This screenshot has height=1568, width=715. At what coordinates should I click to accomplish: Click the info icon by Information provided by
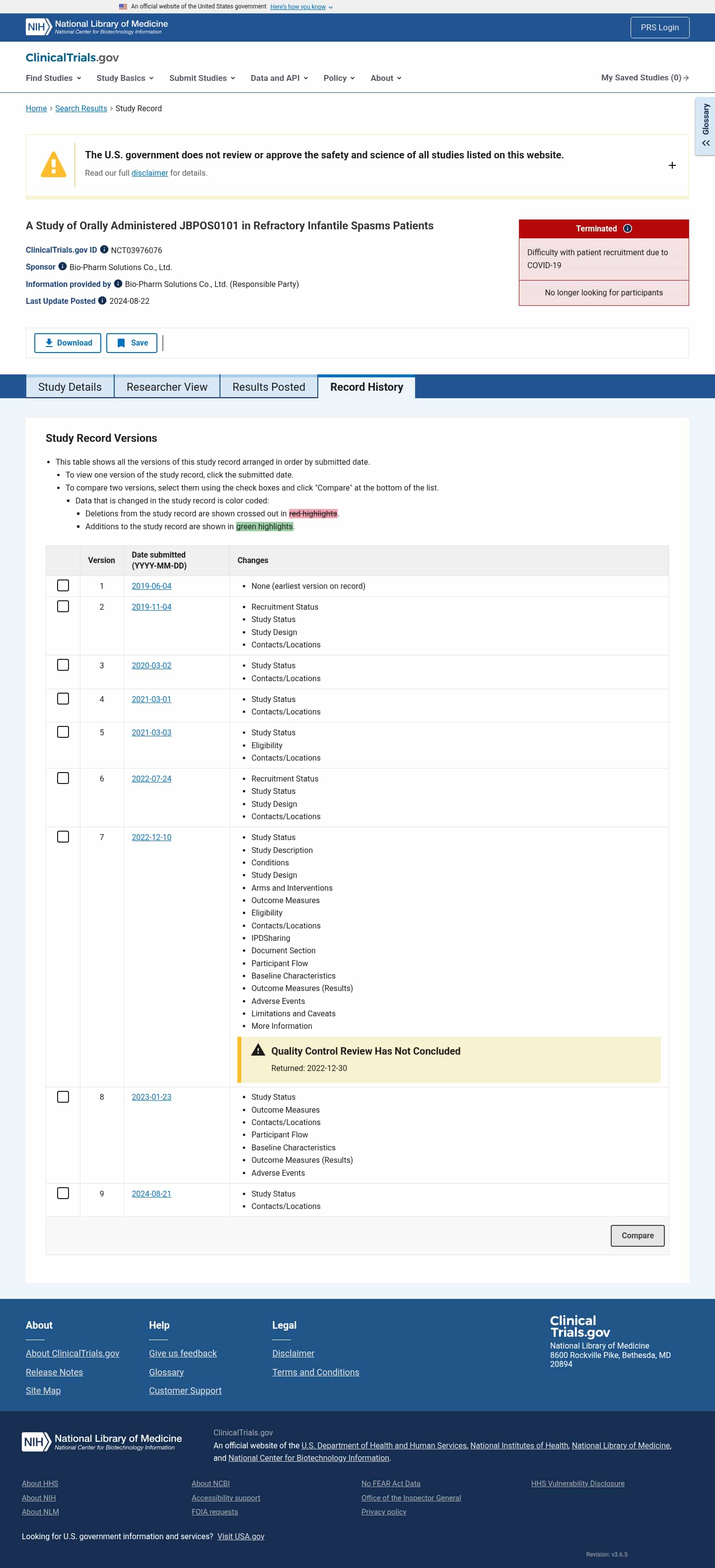(x=118, y=284)
